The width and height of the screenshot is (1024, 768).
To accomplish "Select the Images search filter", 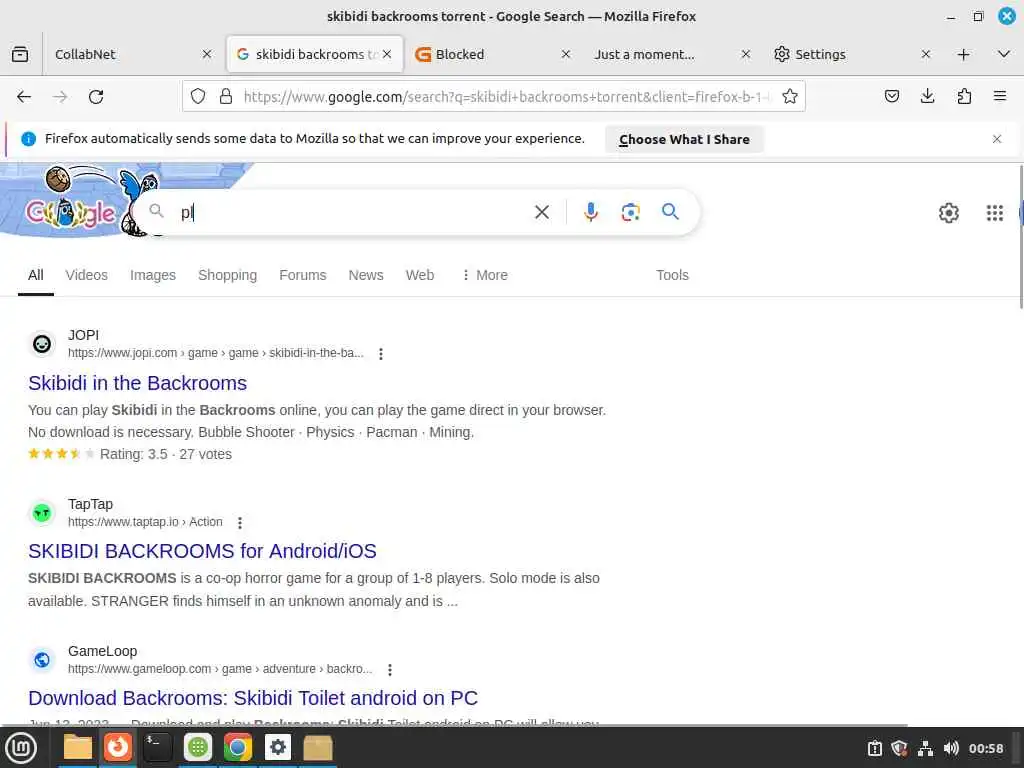I will click(153, 275).
